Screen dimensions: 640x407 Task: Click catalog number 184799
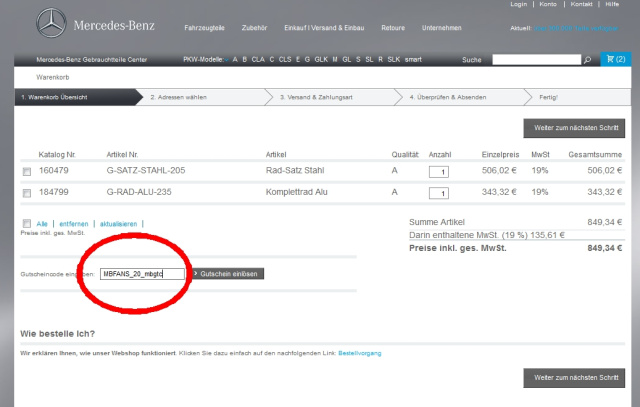(53, 192)
